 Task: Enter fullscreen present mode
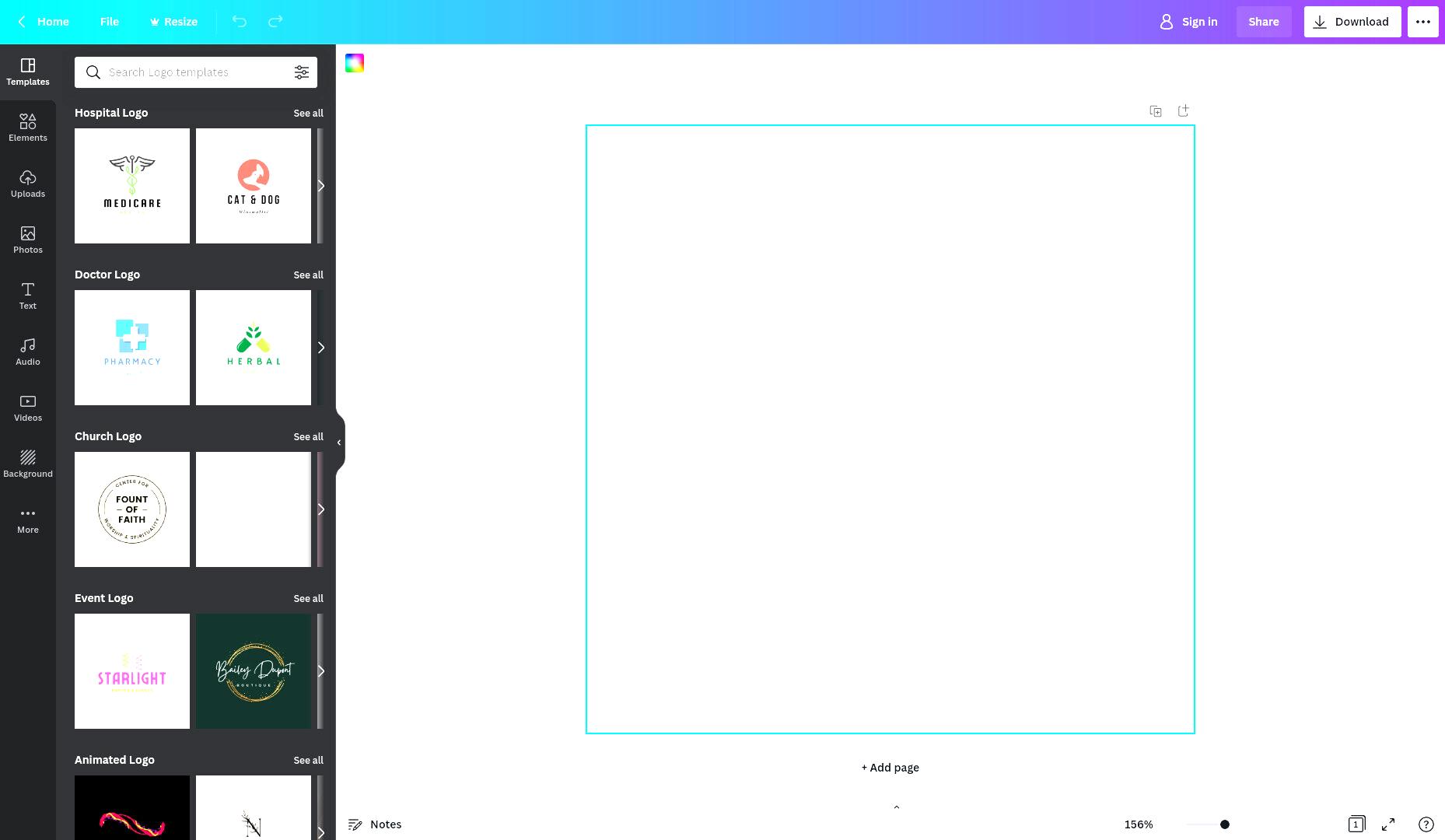[x=1388, y=824]
